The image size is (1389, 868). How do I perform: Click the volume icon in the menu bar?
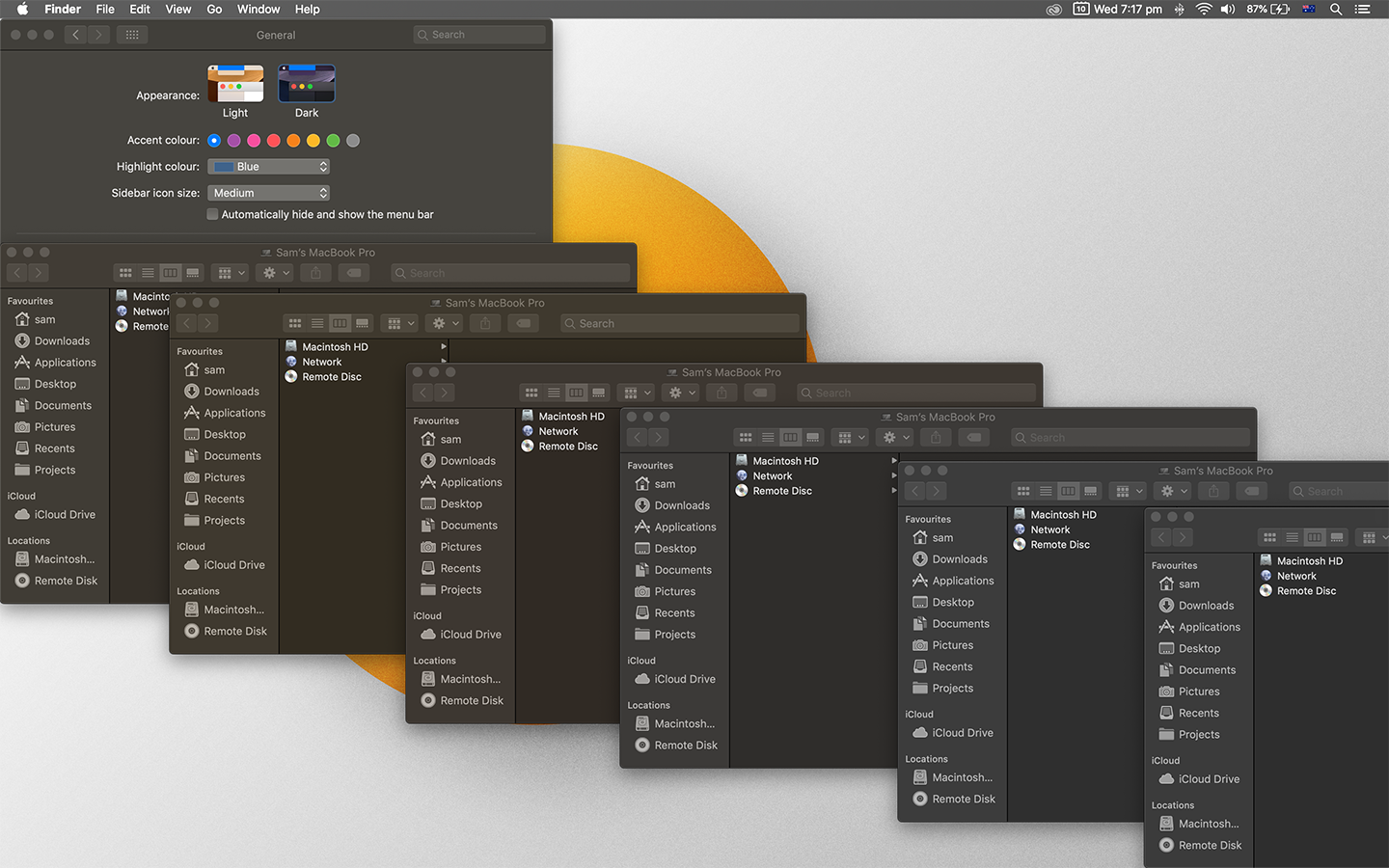pos(1227,9)
